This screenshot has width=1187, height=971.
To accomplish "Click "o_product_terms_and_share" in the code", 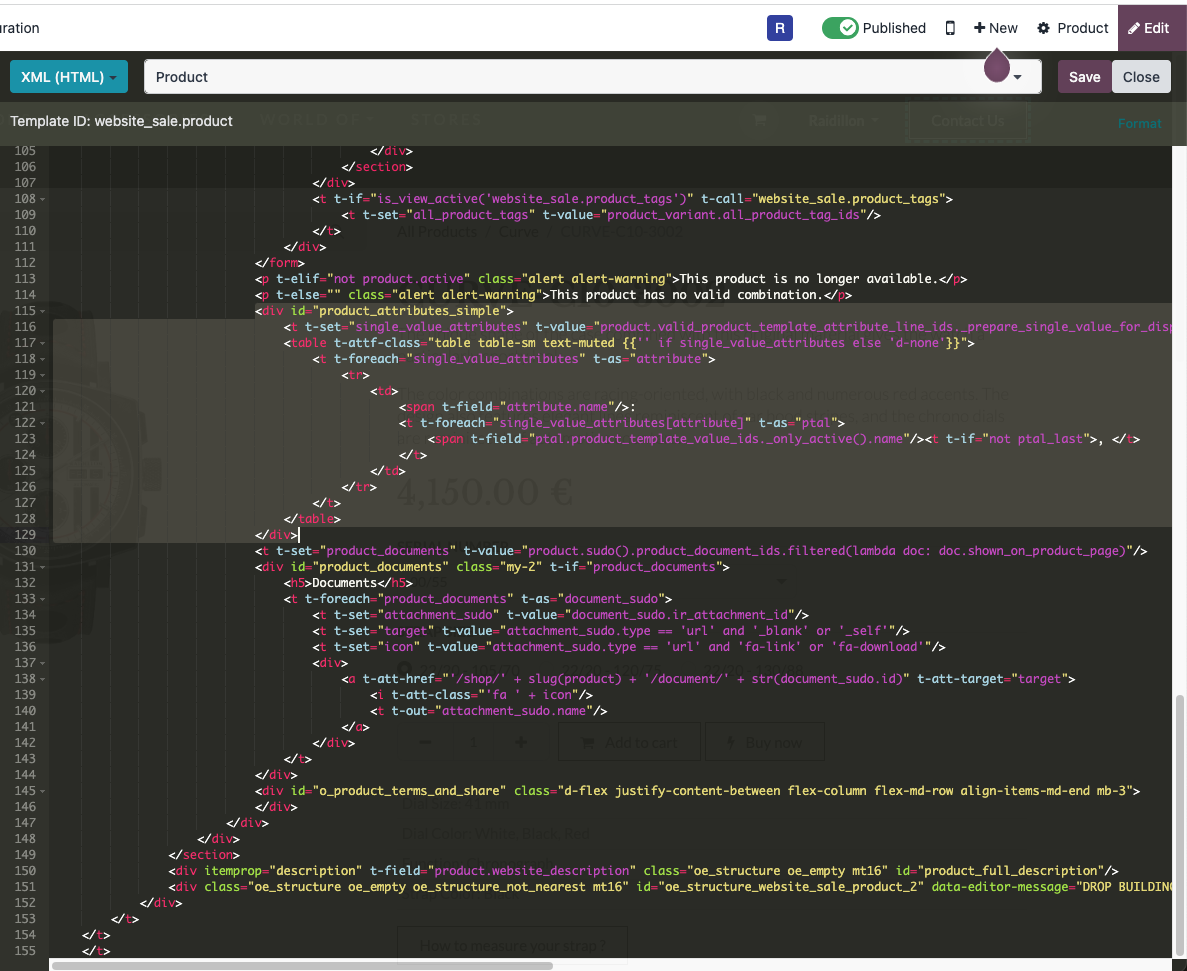I will (x=409, y=791).
